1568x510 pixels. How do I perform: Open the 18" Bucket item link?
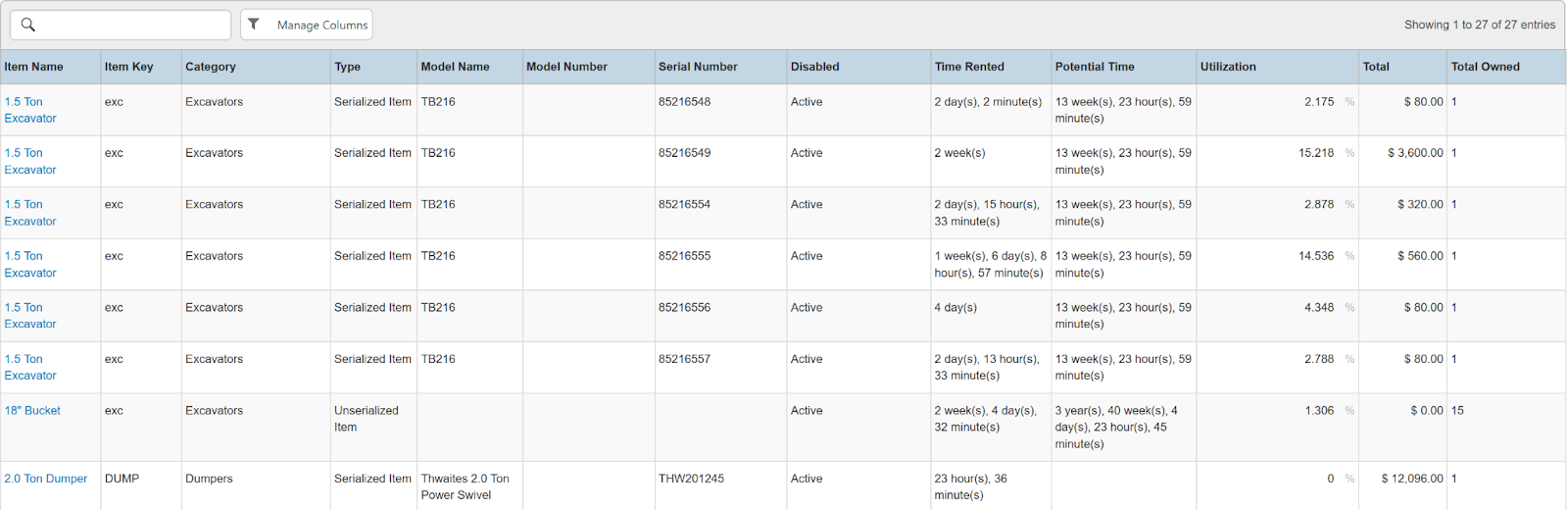pos(32,411)
